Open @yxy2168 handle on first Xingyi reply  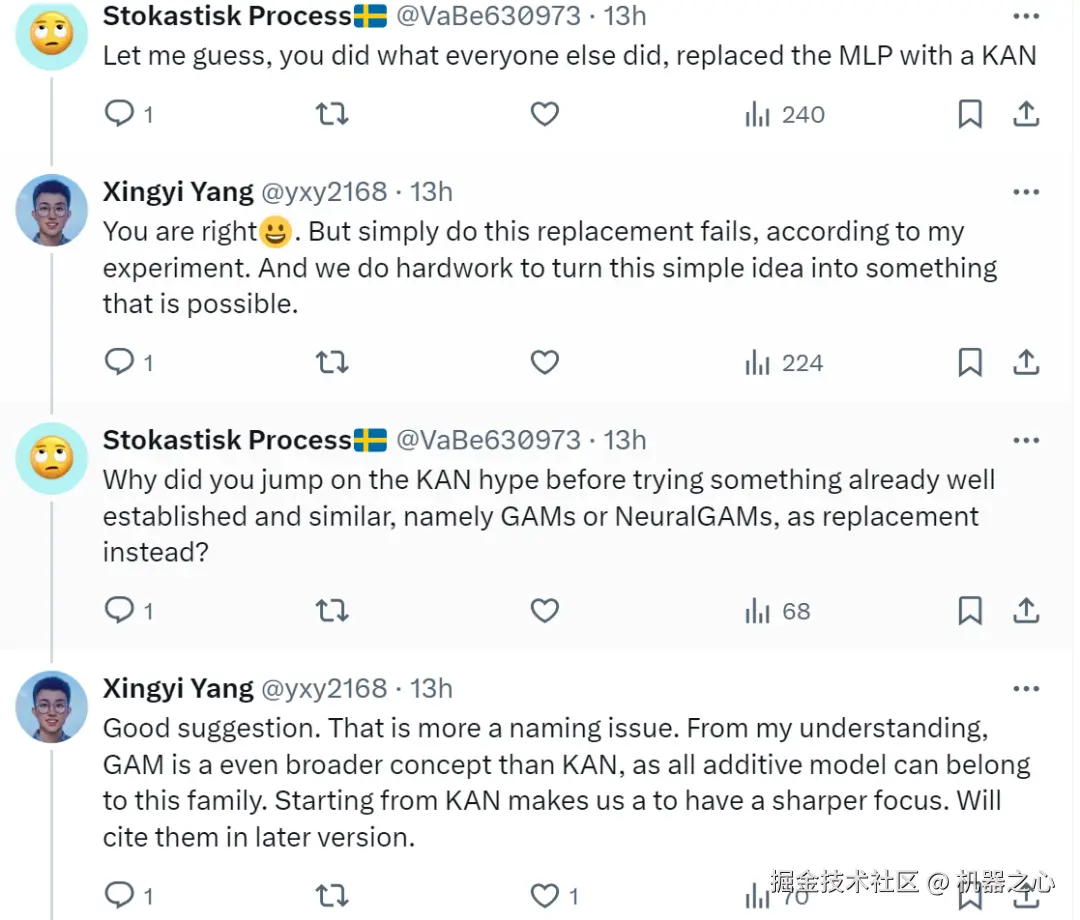pos(326,191)
